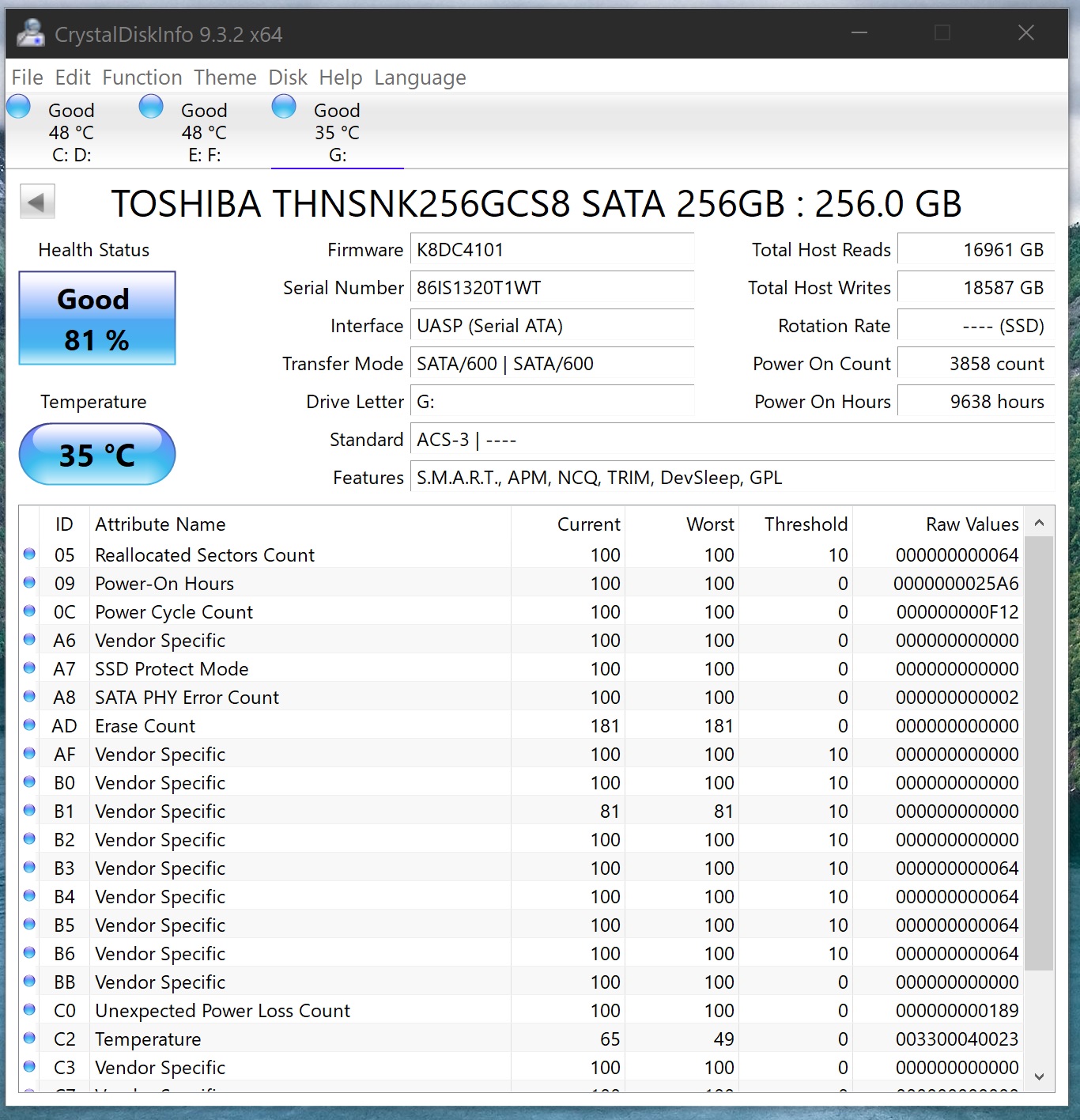
Task: Select the SSD Protect Mode row
Action: point(522,669)
